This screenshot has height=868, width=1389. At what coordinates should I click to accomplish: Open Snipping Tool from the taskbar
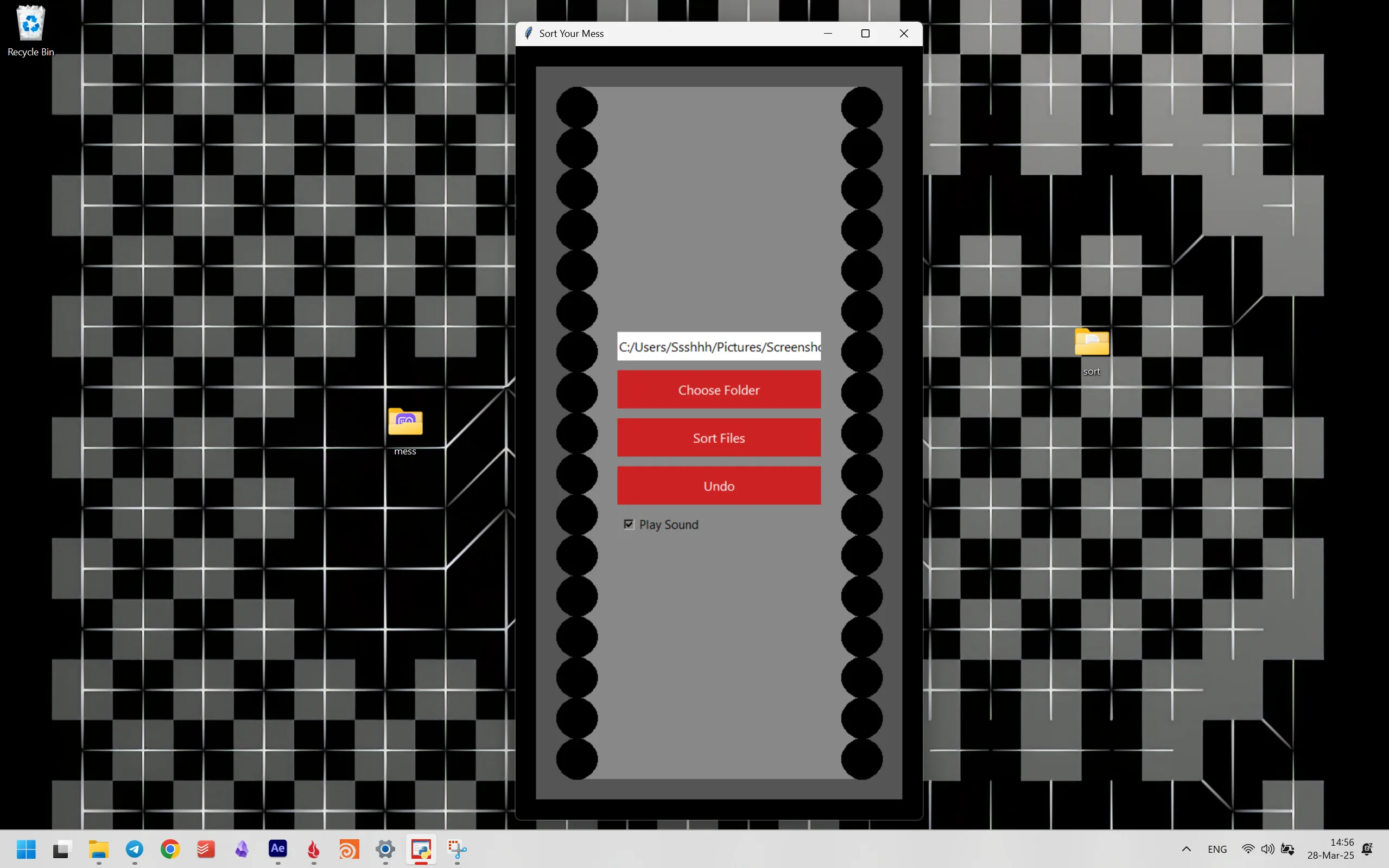click(x=457, y=849)
